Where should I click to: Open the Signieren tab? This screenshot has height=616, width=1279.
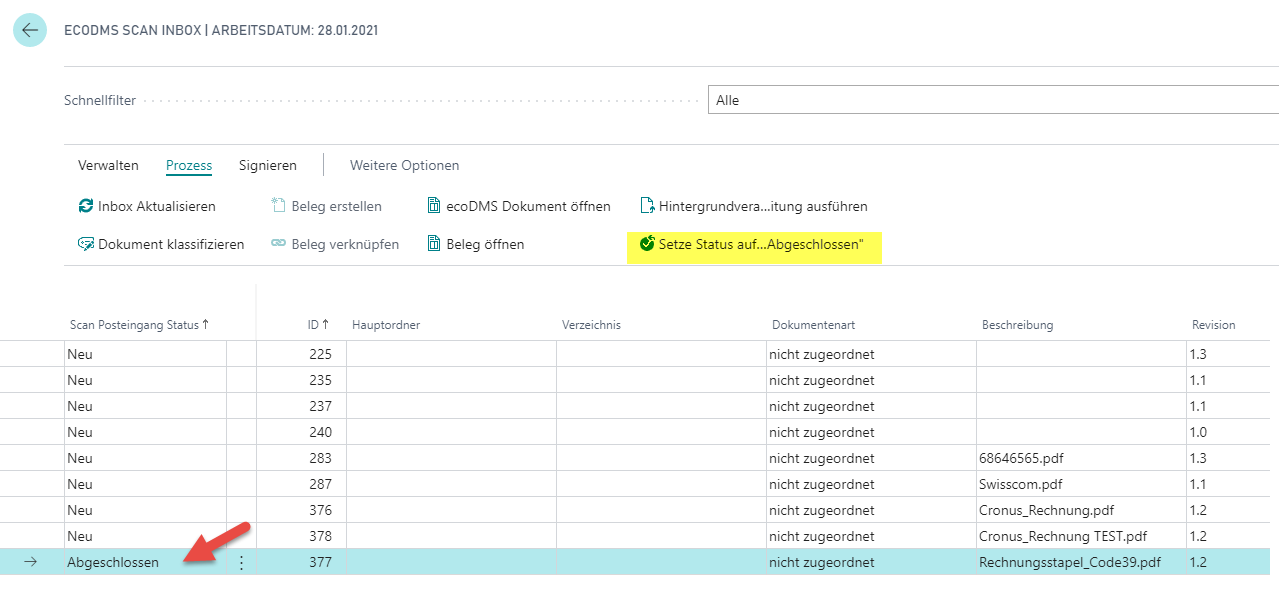268,165
